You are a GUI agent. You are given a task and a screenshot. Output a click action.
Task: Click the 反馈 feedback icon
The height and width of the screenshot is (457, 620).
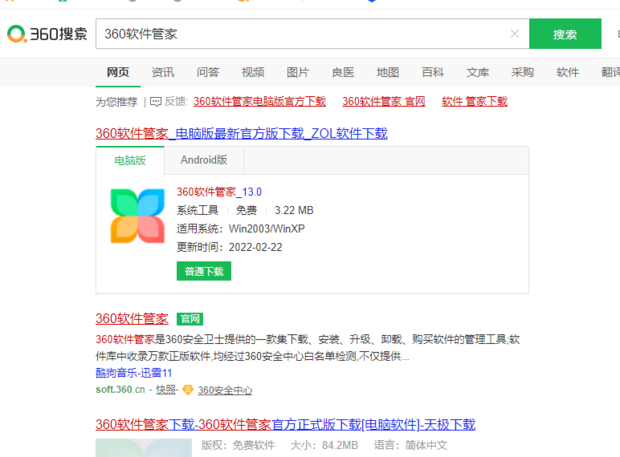click(156, 102)
